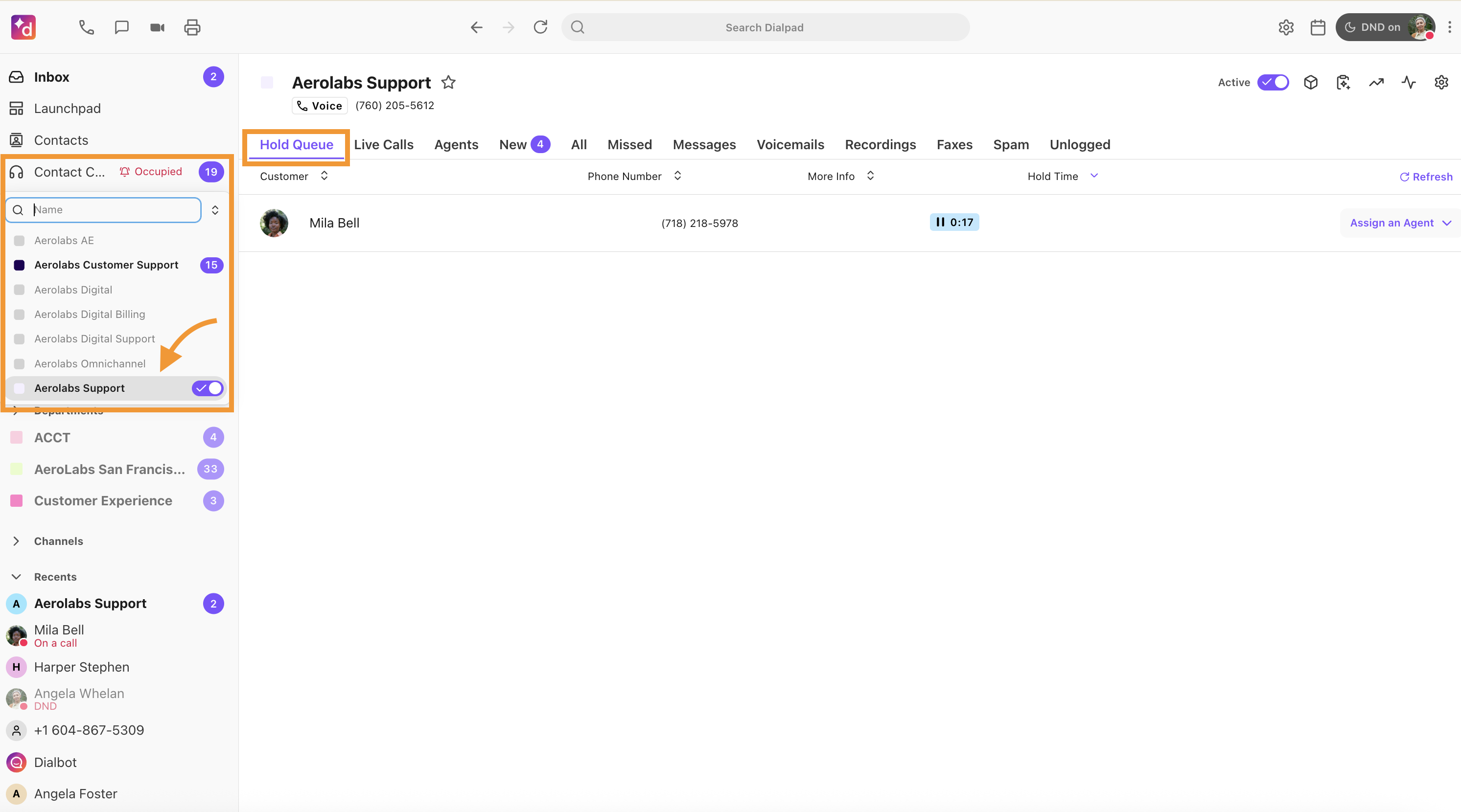Open settings gear in top bar
1461x812 pixels.
[1286, 27]
